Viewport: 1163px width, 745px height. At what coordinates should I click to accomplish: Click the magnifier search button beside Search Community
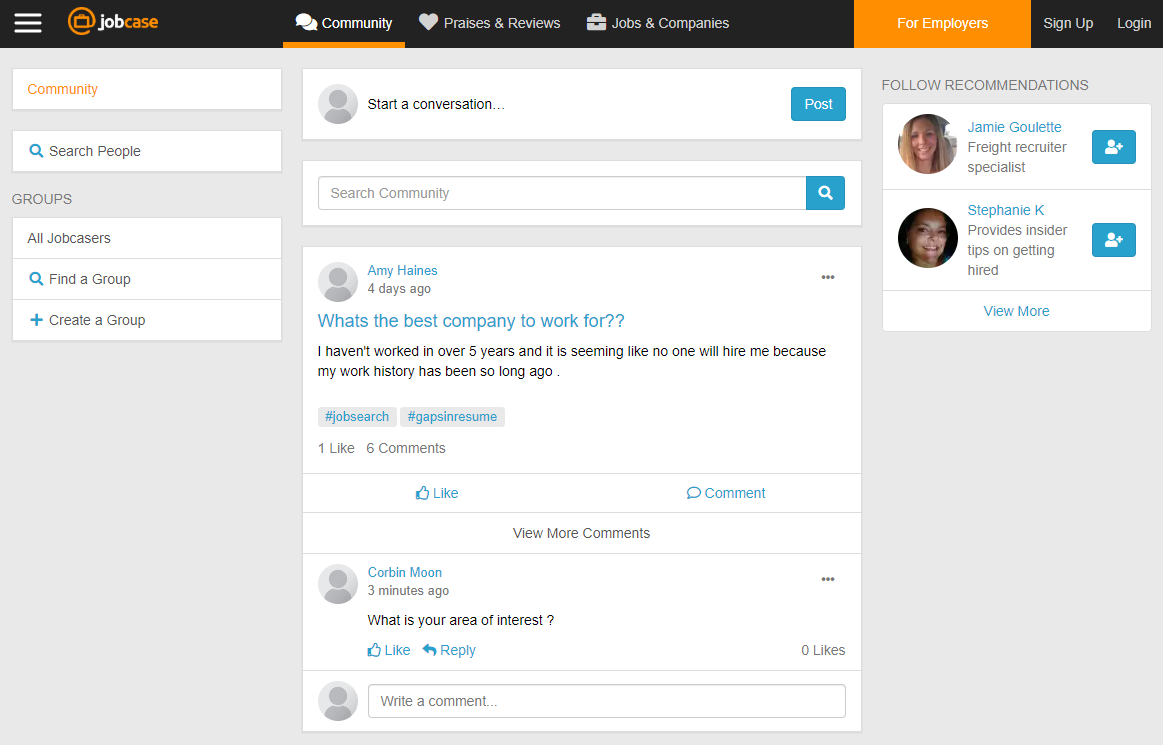(x=825, y=193)
